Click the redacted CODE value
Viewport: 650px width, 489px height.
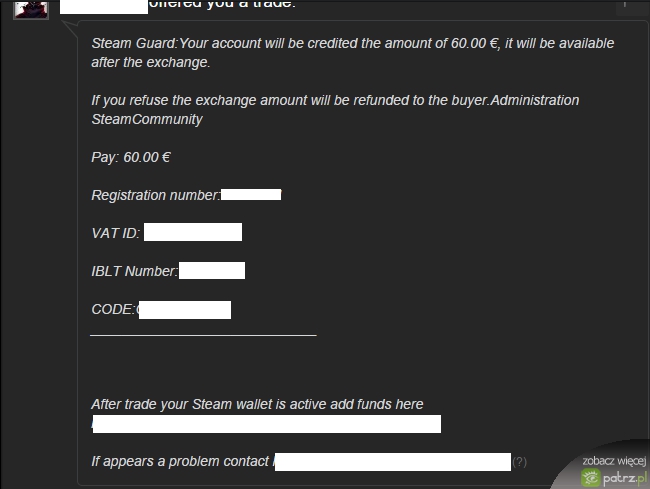[x=184, y=309]
